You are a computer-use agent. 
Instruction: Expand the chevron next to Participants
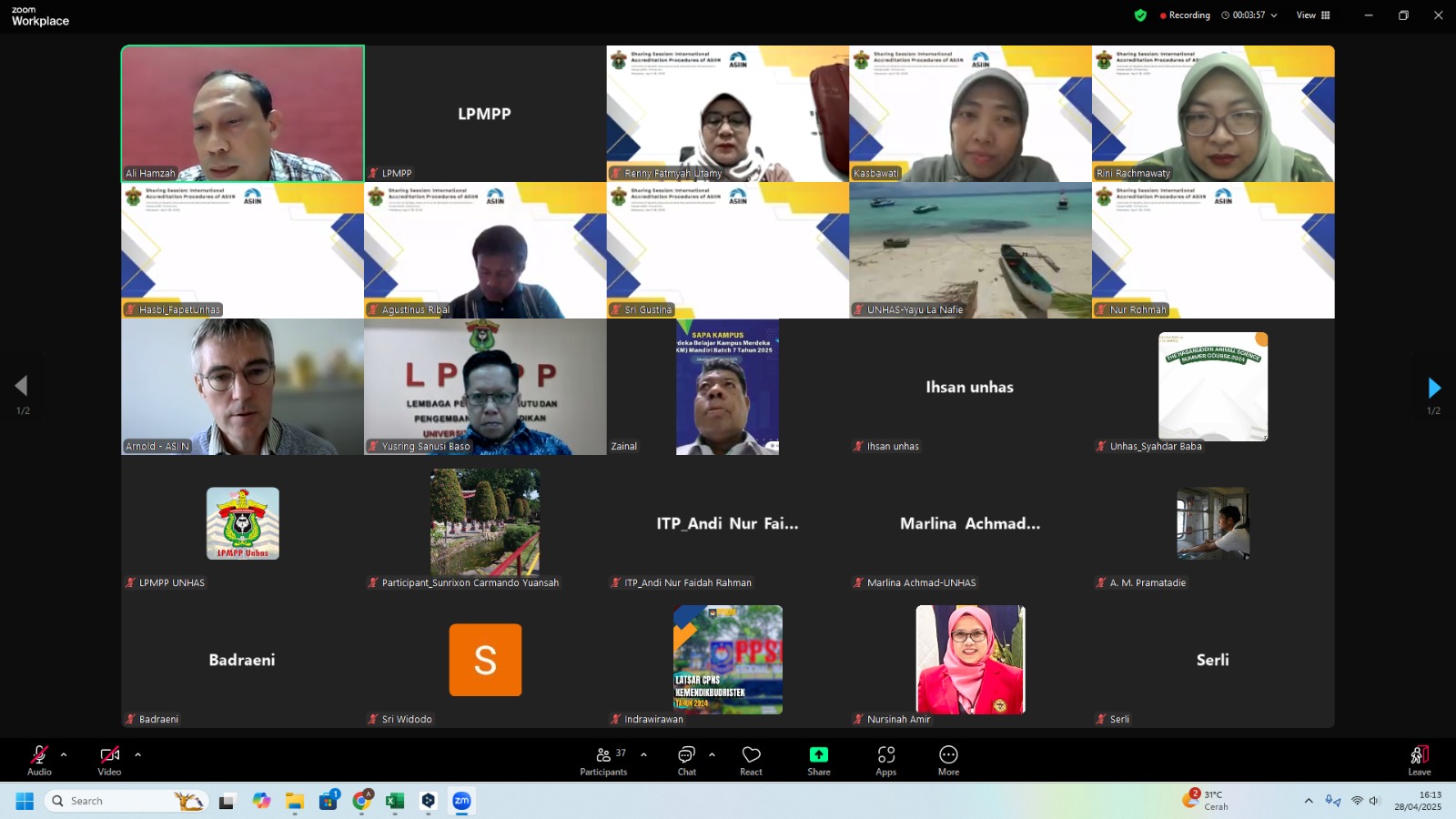[x=643, y=754]
